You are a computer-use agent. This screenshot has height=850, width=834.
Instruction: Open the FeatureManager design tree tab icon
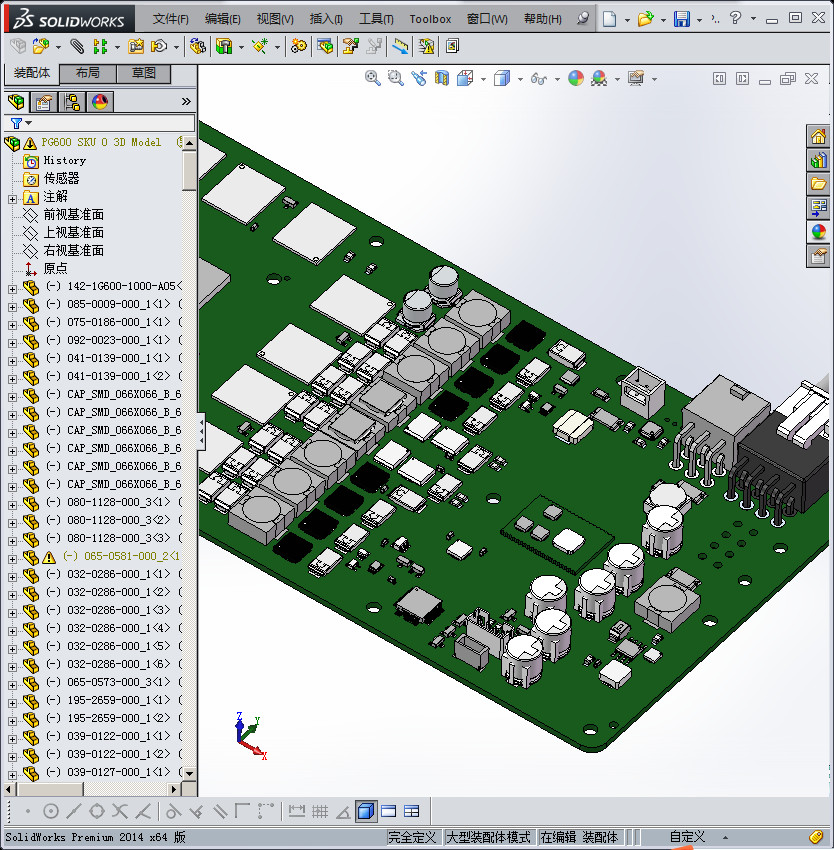coord(16,101)
